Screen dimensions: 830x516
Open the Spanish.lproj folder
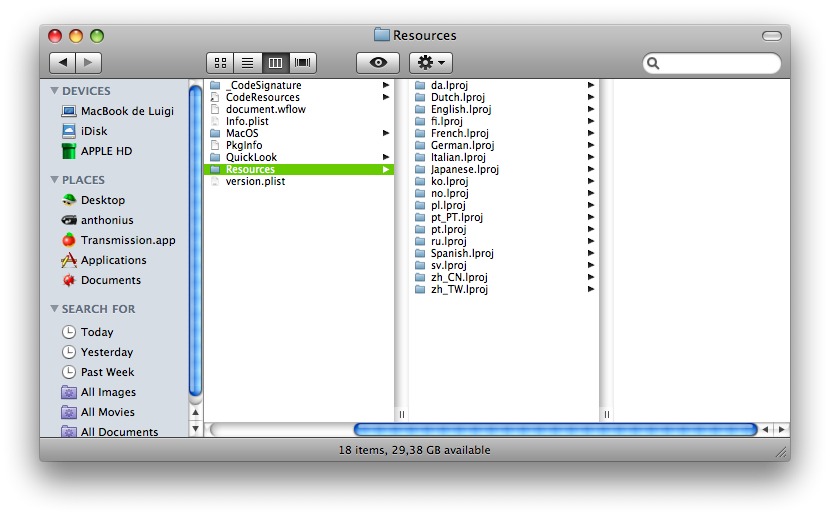(x=504, y=254)
